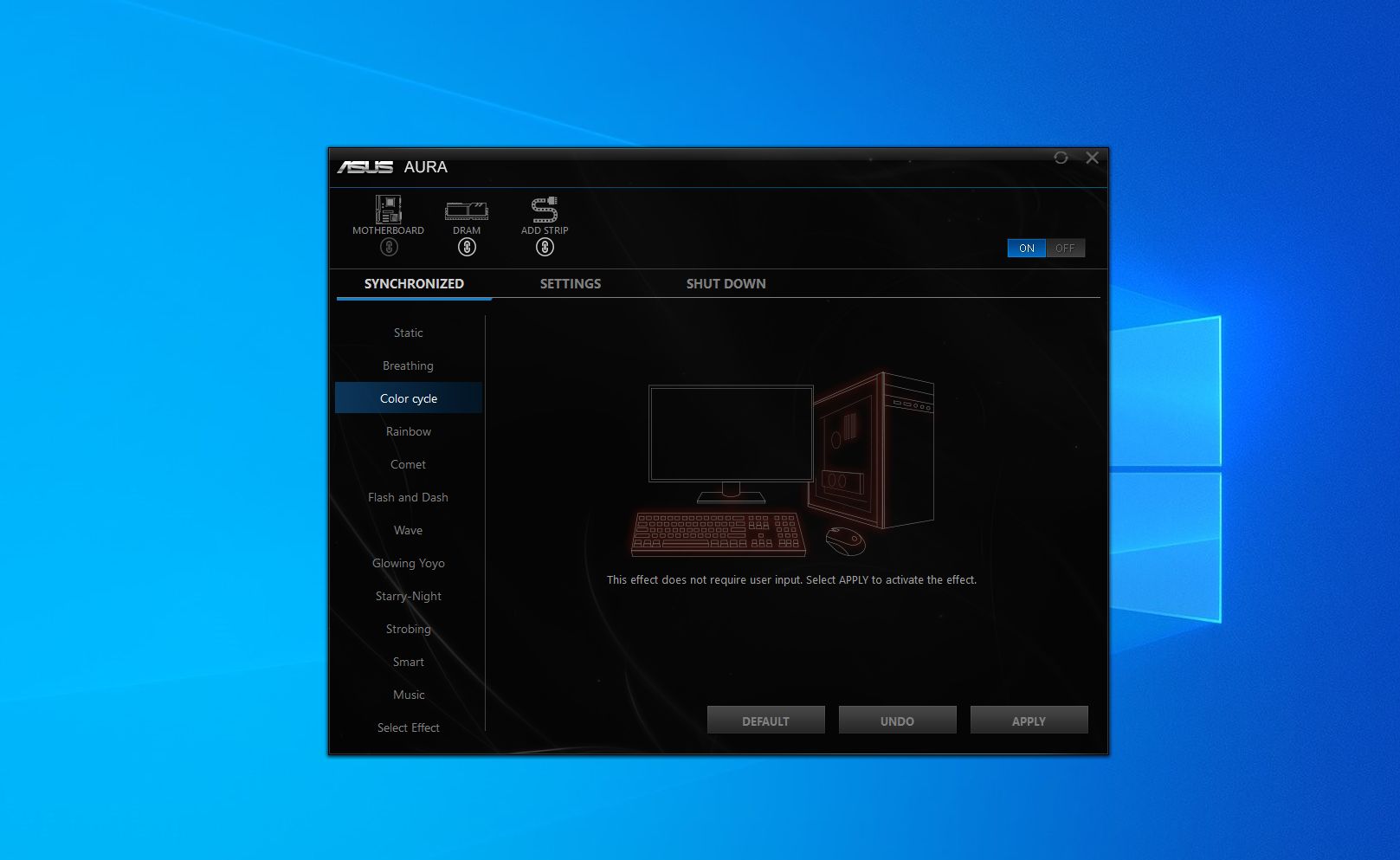Viewport: 1400px width, 860px height.
Task: Open the Synchronized tab
Action: click(x=414, y=284)
